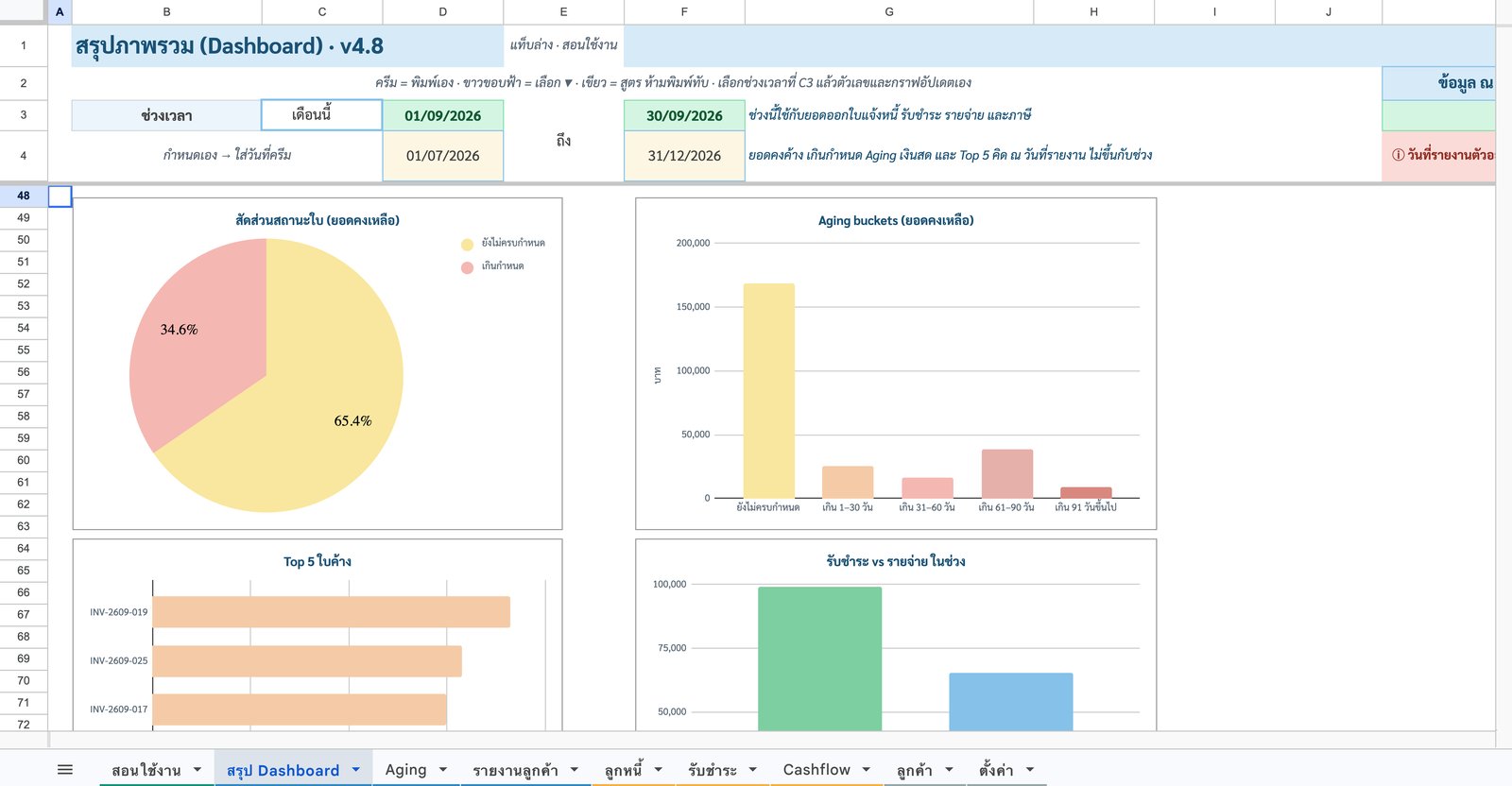Click the INV-2609-019 bar in Top 5

click(x=331, y=612)
